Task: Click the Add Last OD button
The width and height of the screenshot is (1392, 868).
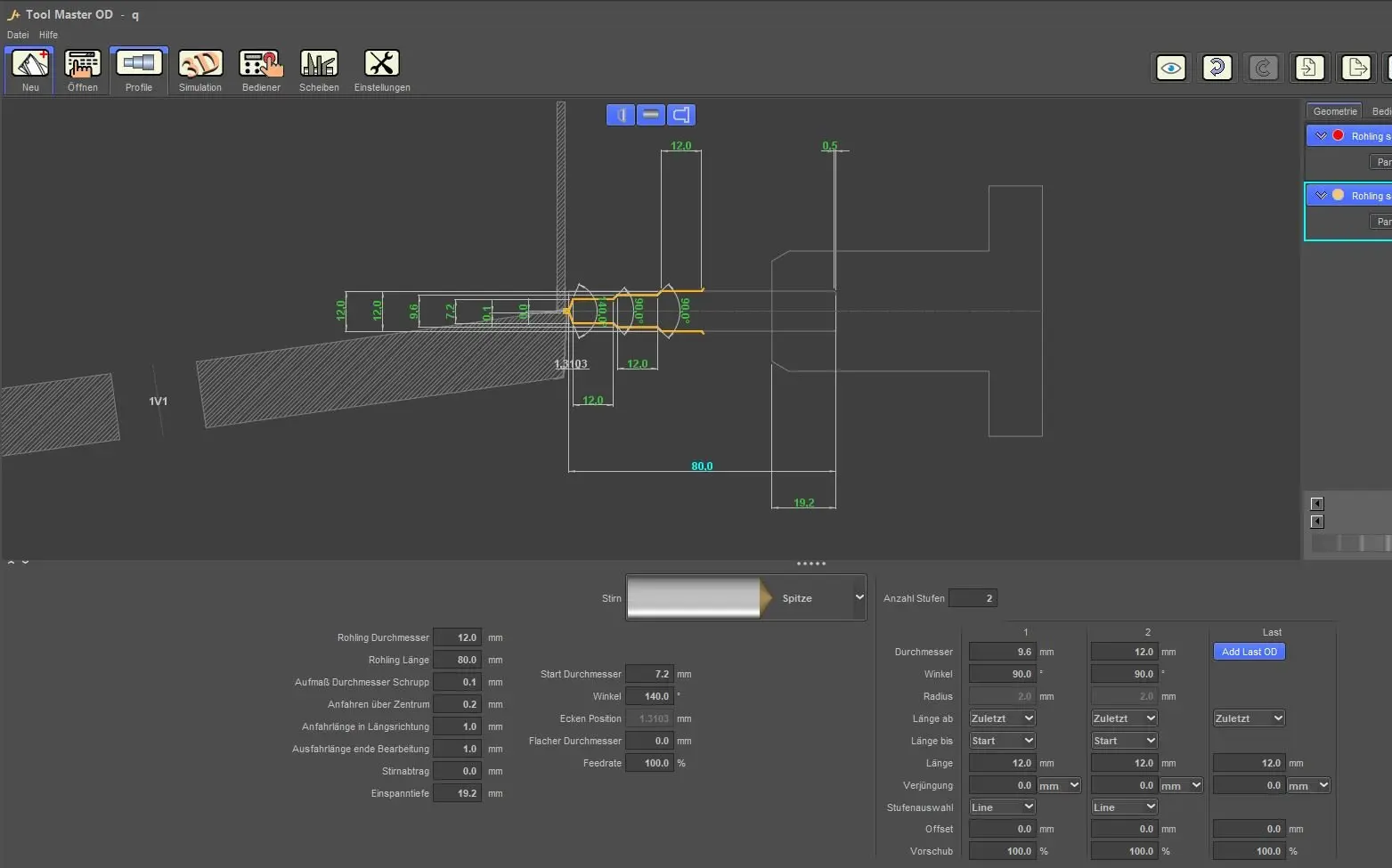Action: pos(1249,652)
